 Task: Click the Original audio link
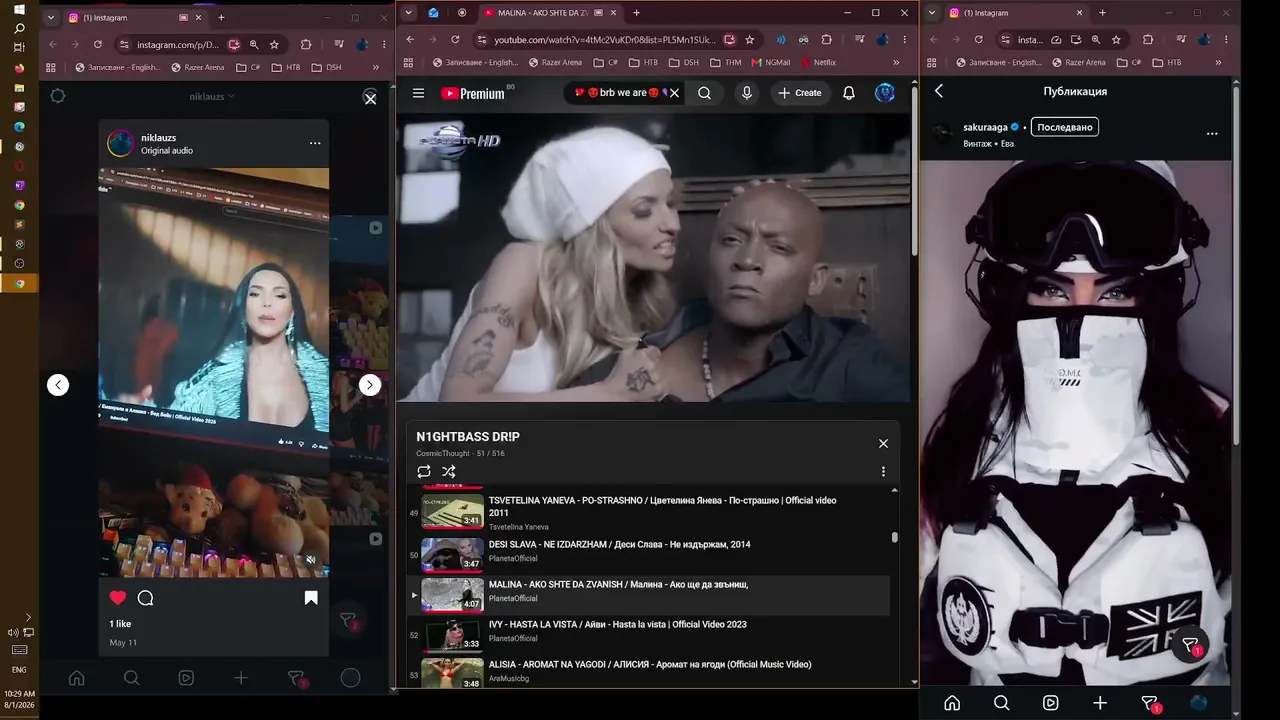(167, 151)
